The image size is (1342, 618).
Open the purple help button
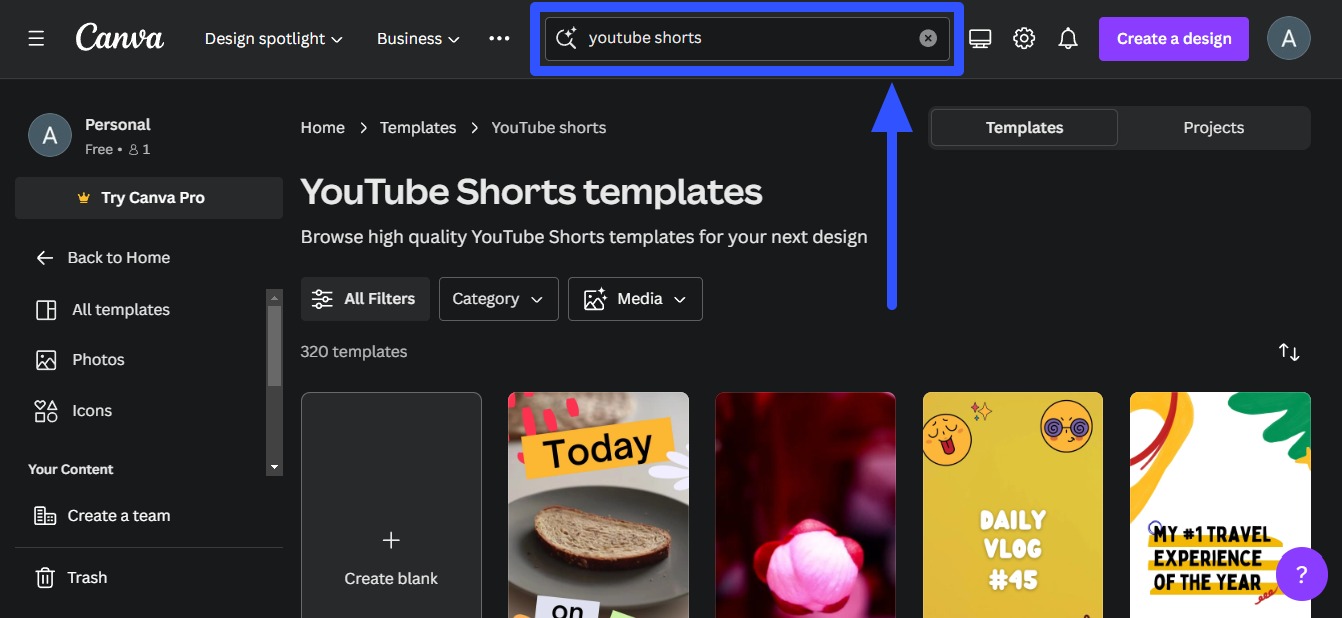coord(1301,574)
